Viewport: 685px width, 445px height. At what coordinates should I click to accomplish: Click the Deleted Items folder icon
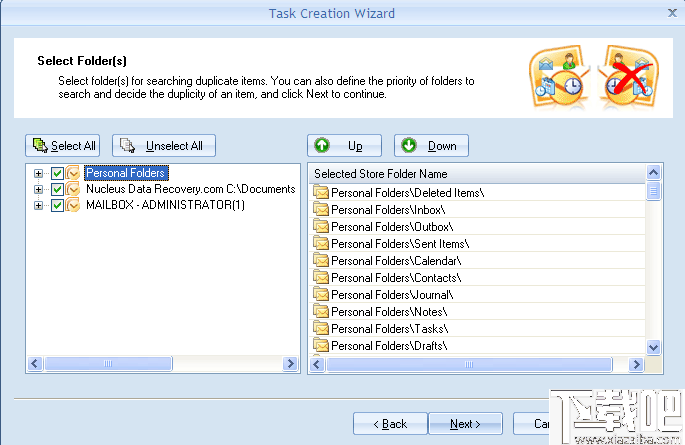click(321, 192)
